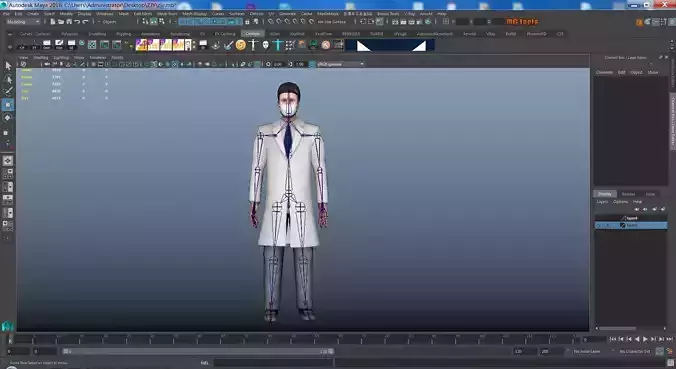Open Channels menu in Channel Box

click(x=604, y=72)
